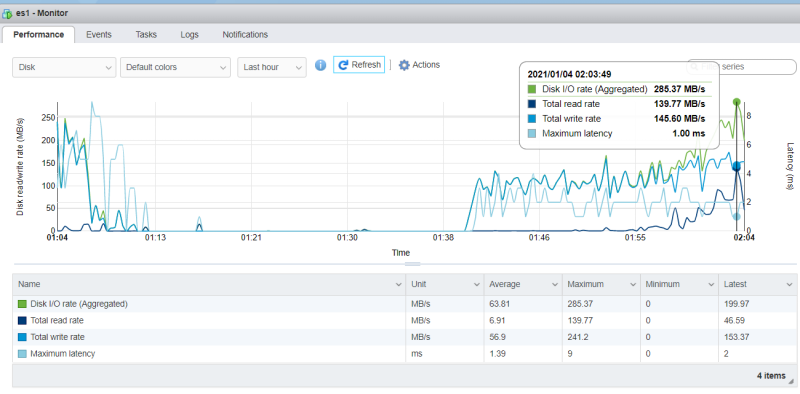
Task: Expand the Maximum column header menu arrow
Action: pos(633,285)
